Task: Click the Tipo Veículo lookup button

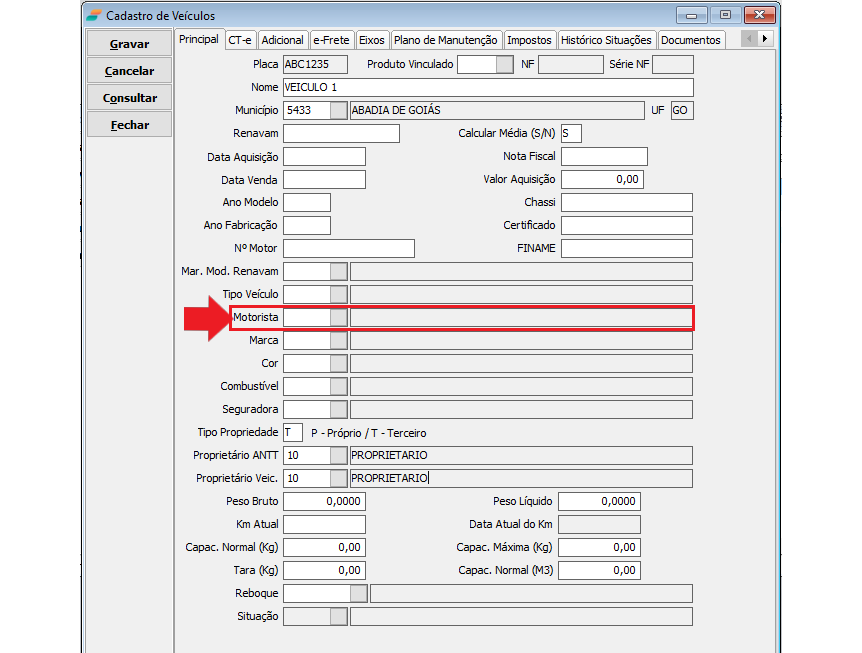Action: tap(339, 294)
